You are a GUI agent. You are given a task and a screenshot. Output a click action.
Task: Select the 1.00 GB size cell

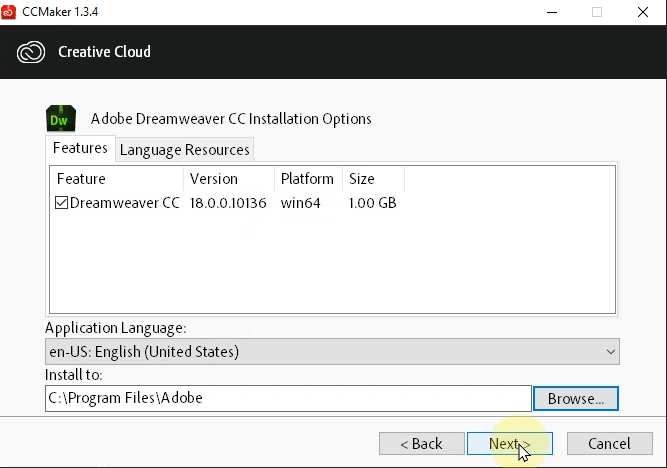[372, 203]
